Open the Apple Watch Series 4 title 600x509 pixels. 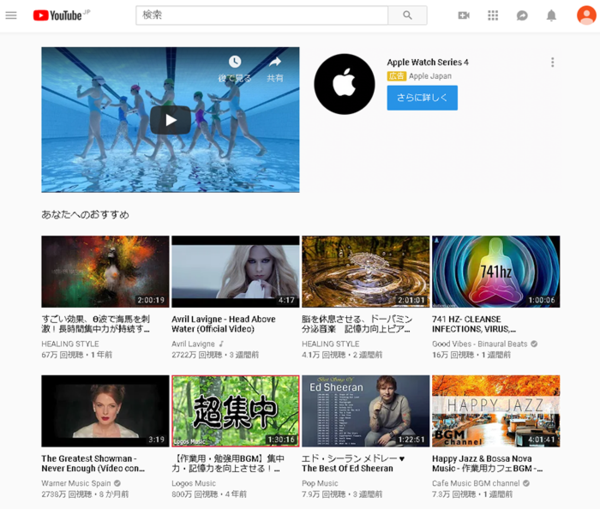[427, 62]
